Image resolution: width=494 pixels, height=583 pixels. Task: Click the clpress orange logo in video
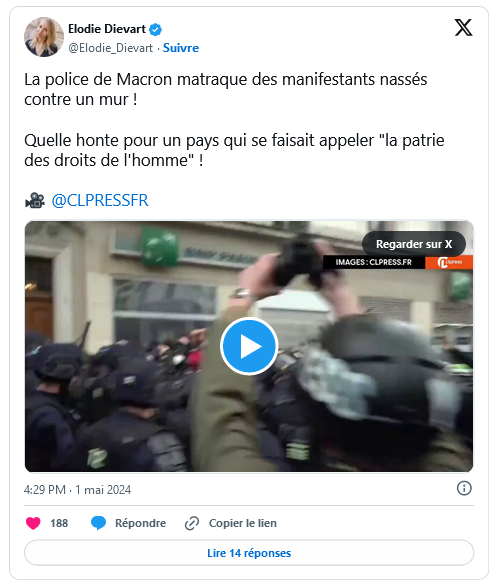coord(449,262)
